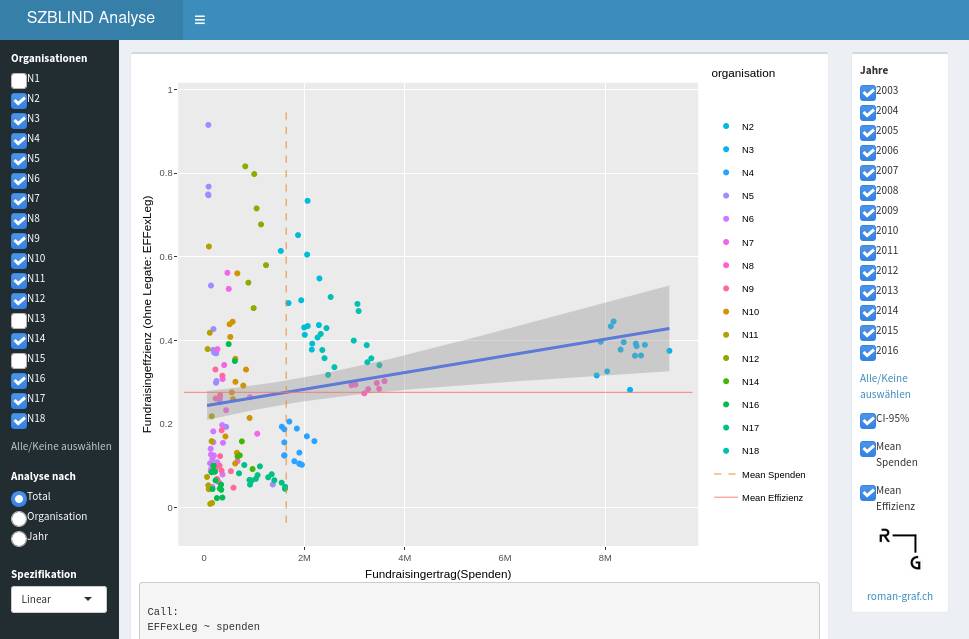Select the Total analysis mode
Screen dimensions: 969x639
coord(18,498)
